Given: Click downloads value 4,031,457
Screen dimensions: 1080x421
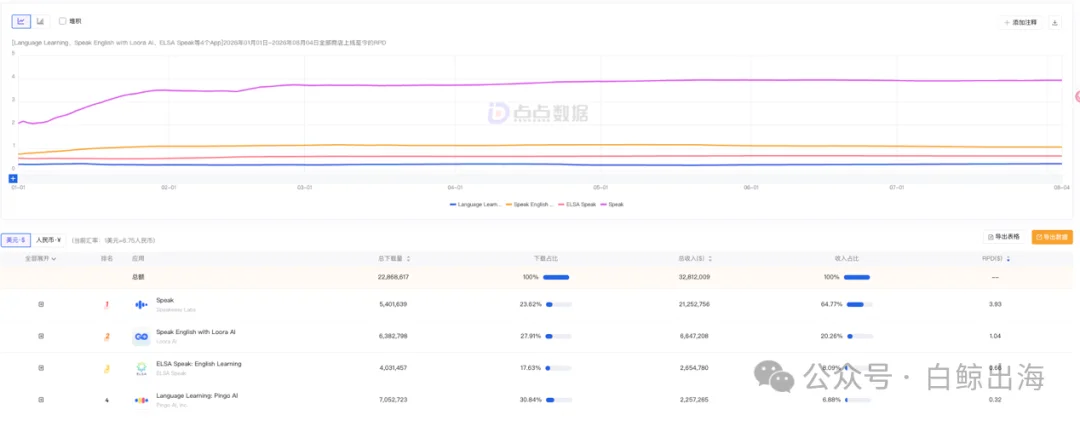Looking at the screenshot, I should (x=393, y=368).
